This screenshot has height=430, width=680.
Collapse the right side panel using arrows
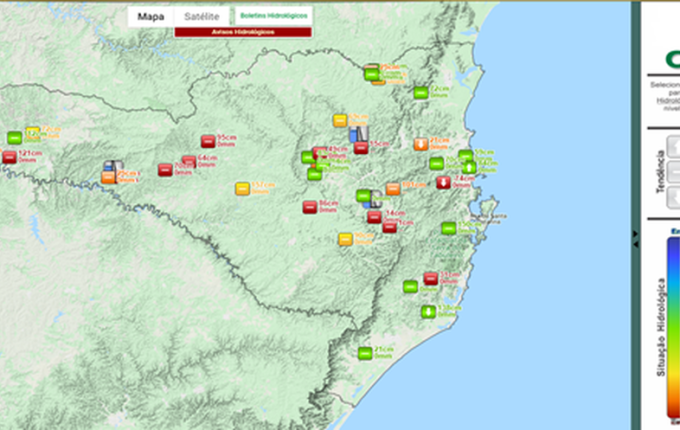coord(633,235)
